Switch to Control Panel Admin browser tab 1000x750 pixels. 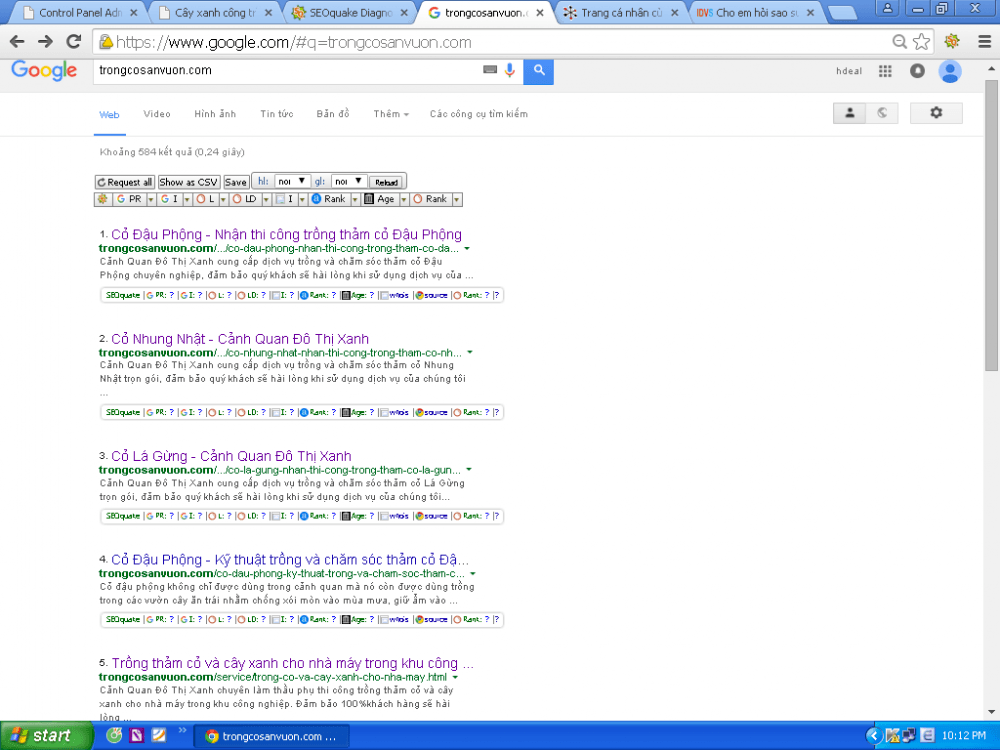pos(80,12)
